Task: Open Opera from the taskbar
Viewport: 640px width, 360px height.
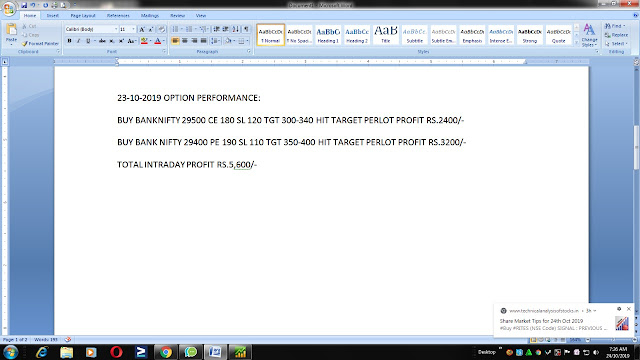Action: [x=116, y=352]
